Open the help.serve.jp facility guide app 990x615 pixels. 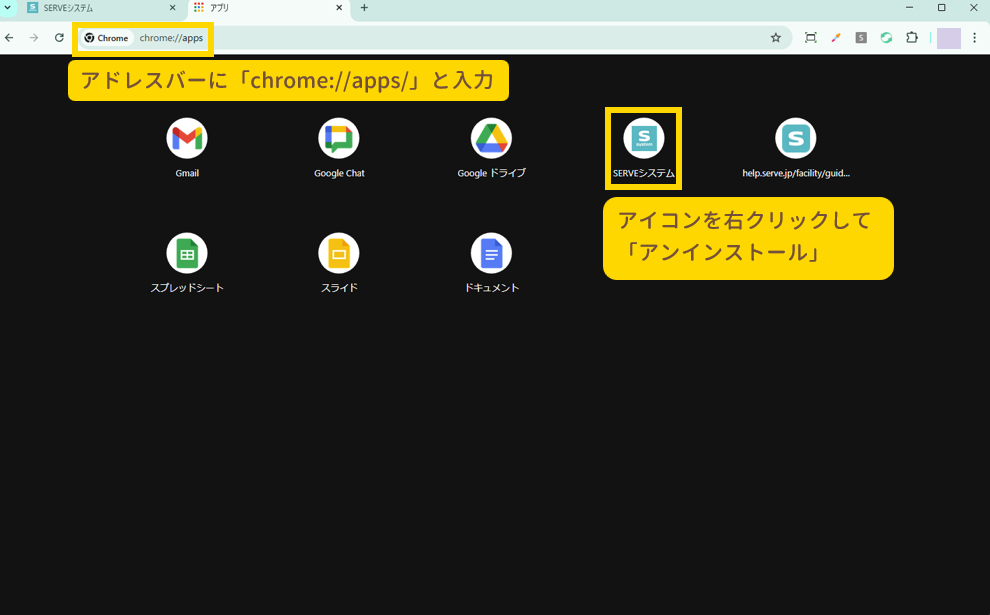795,139
